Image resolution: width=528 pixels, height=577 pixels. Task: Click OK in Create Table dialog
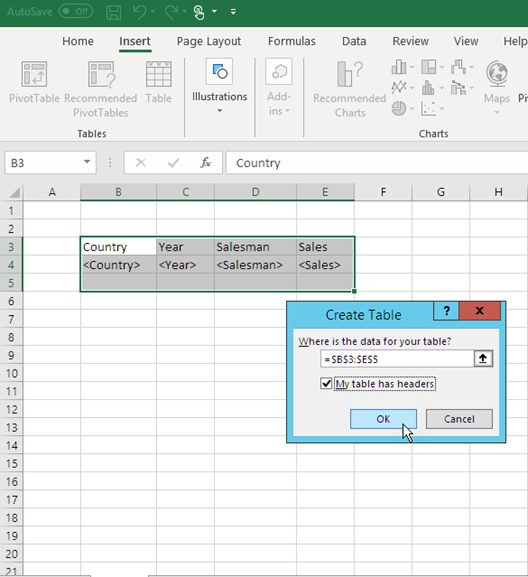click(x=383, y=419)
